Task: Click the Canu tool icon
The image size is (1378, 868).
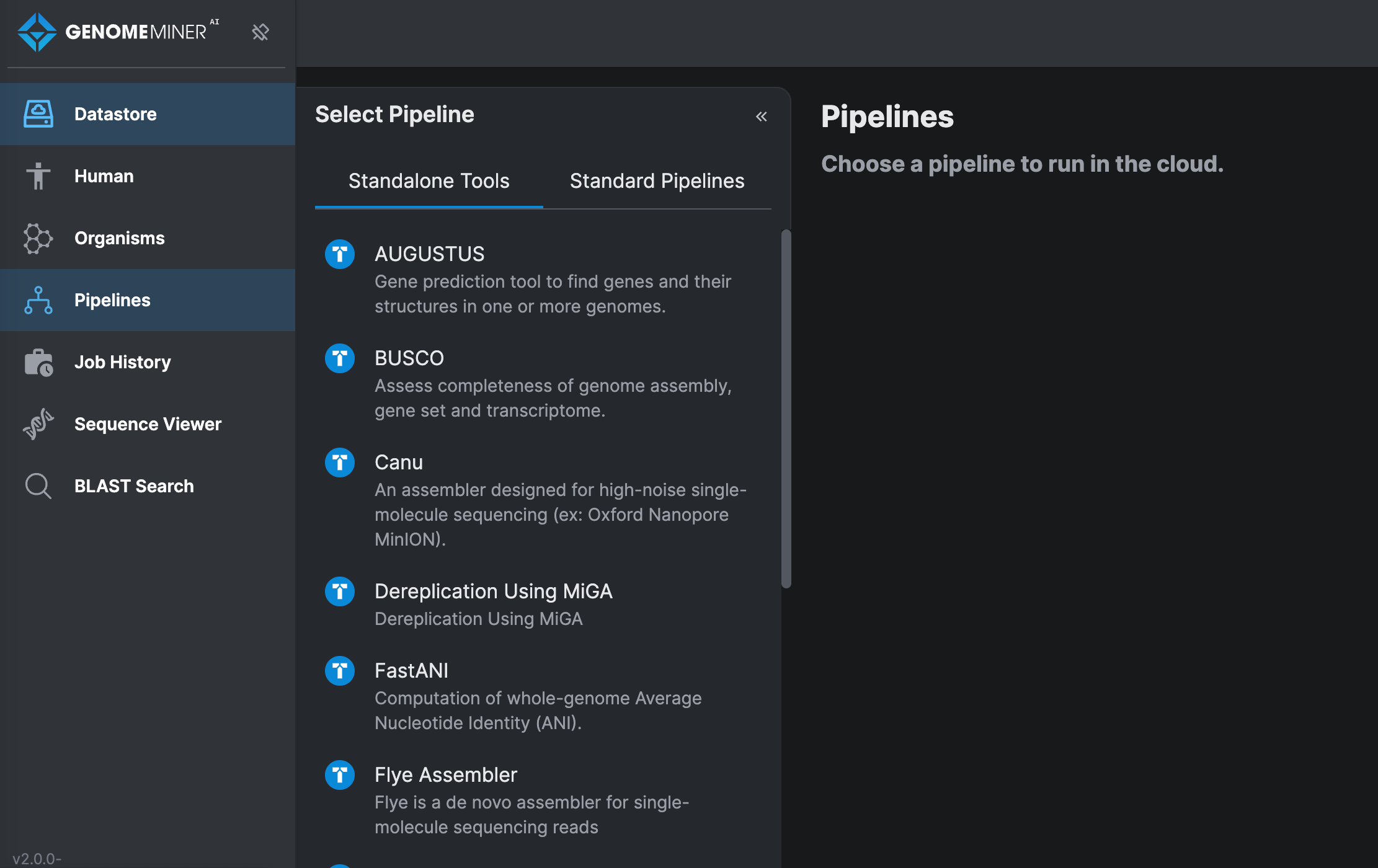Action: pos(340,463)
